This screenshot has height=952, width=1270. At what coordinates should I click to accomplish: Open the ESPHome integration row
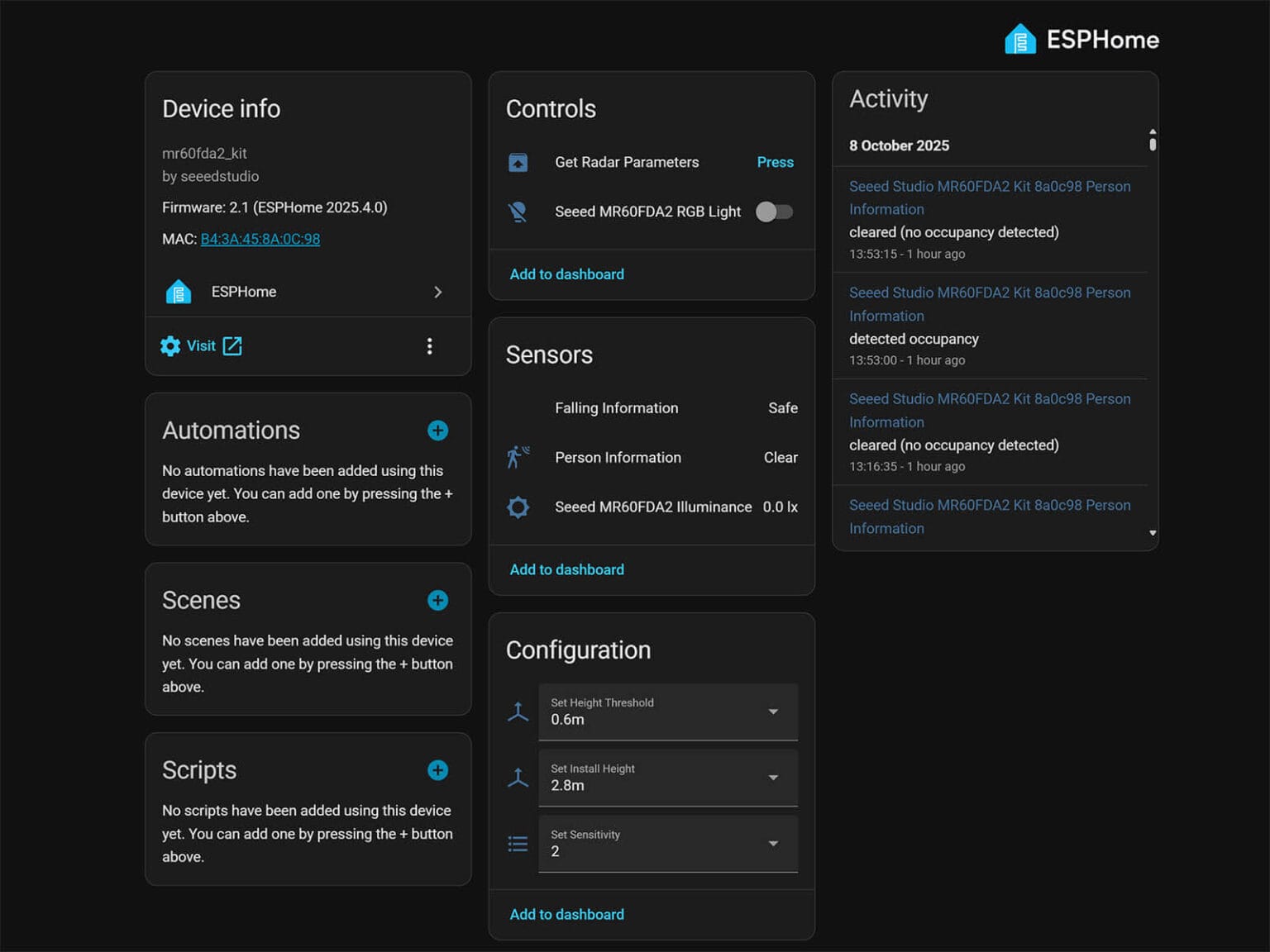pos(308,292)
